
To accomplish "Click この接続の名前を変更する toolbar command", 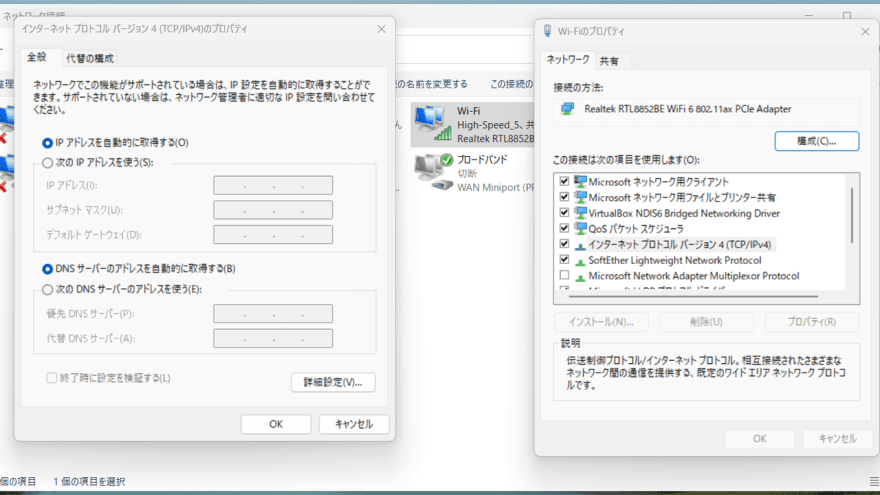I will (432, 84).
